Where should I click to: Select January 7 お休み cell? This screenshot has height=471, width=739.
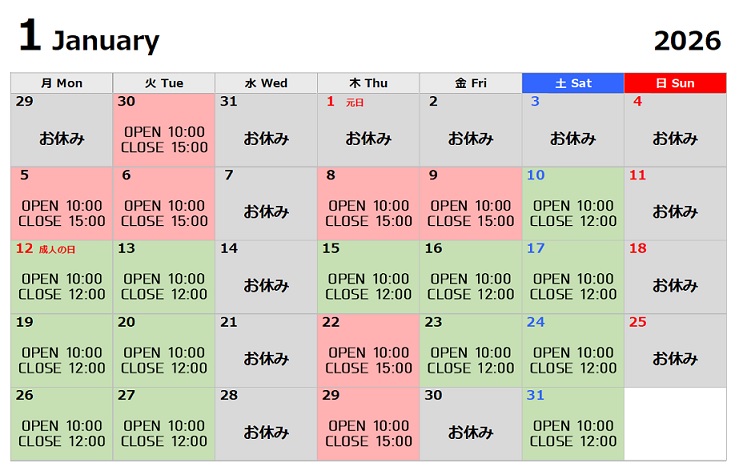point(266,204)
